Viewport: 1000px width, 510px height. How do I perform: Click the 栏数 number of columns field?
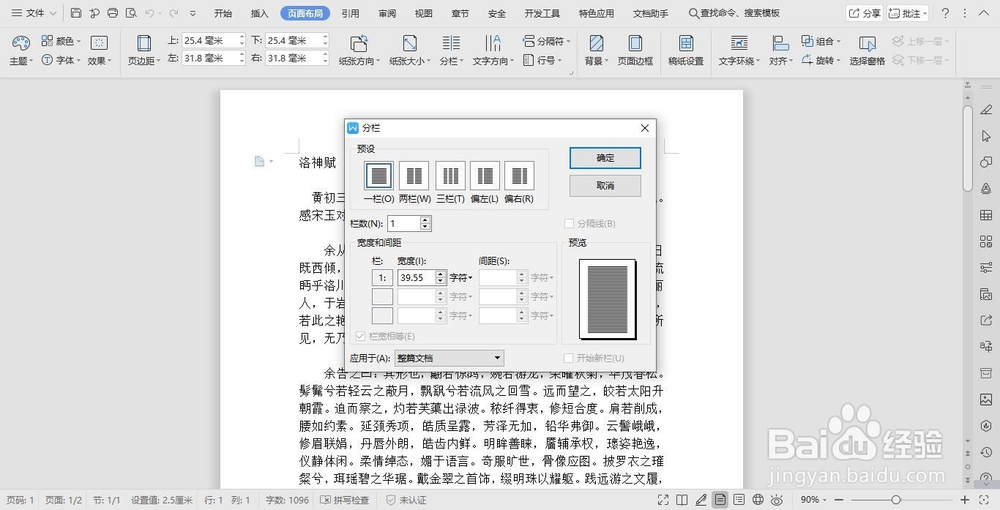click(x=404, y=224)
